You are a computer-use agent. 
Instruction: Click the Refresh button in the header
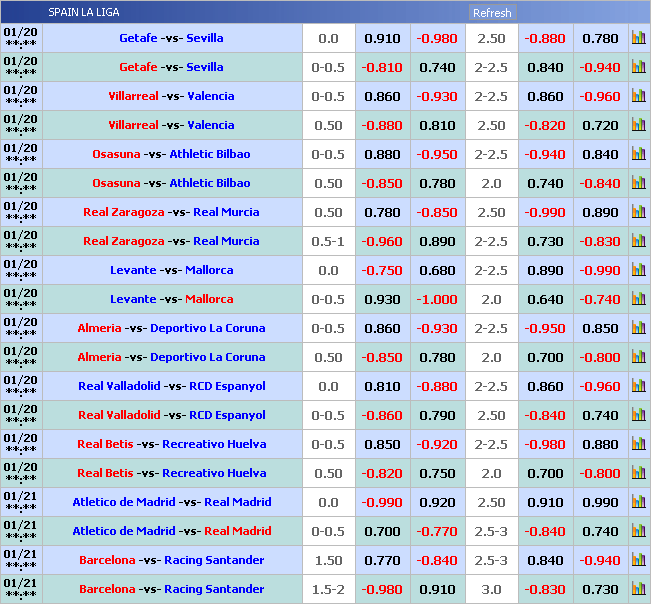point(491,13)
